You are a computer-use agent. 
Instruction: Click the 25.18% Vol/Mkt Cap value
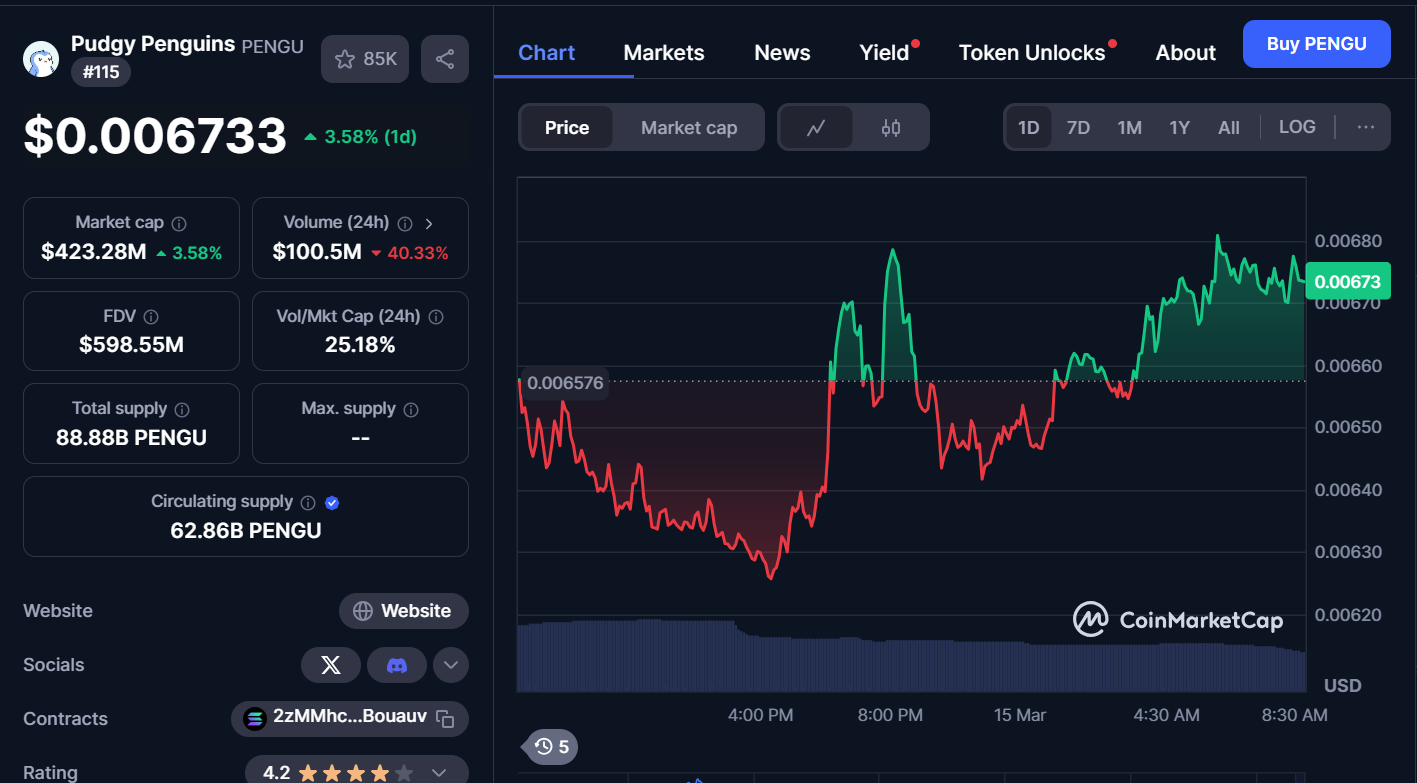click(x=360, y=345)
